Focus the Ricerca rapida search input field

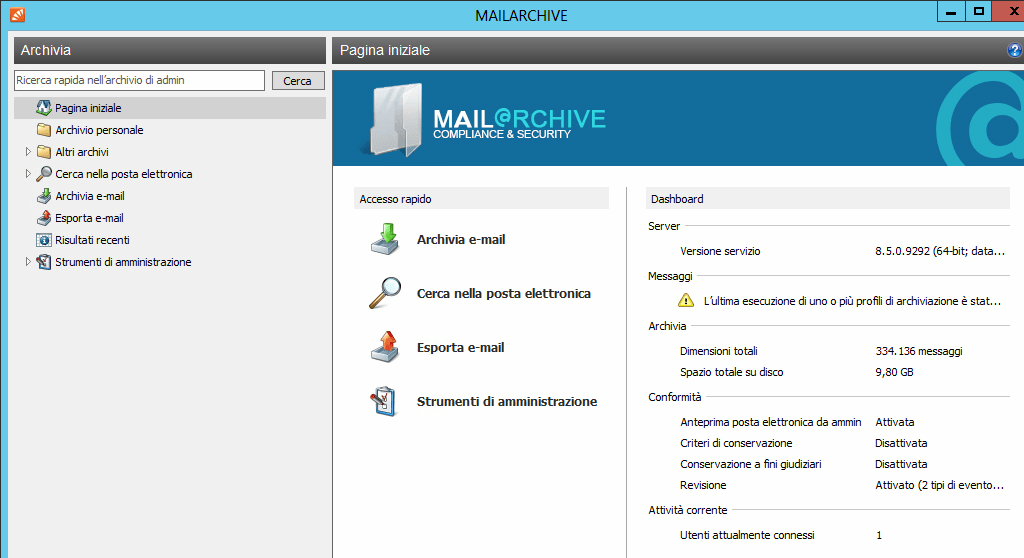point(139,80)
